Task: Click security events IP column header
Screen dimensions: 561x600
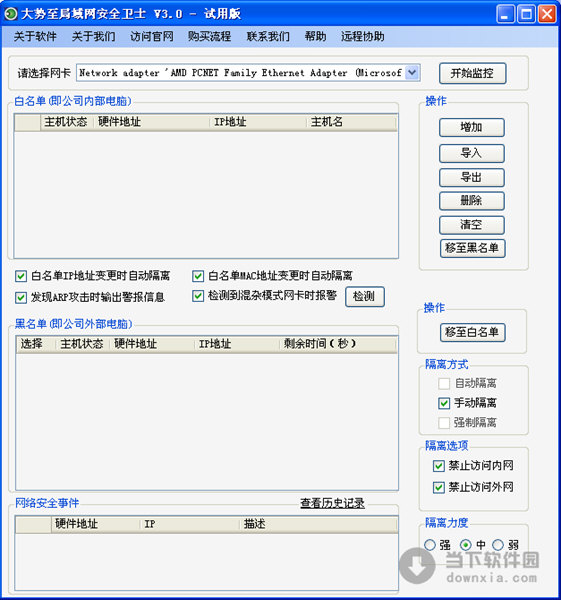Action: click(189, 524)
